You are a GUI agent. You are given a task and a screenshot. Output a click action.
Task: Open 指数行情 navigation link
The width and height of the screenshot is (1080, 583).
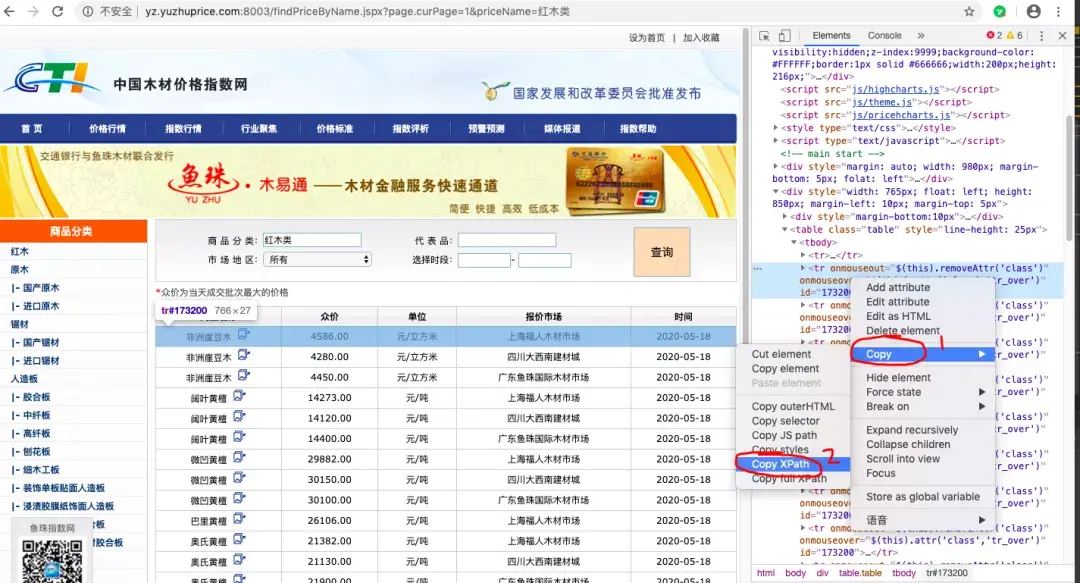click(183, 129)
